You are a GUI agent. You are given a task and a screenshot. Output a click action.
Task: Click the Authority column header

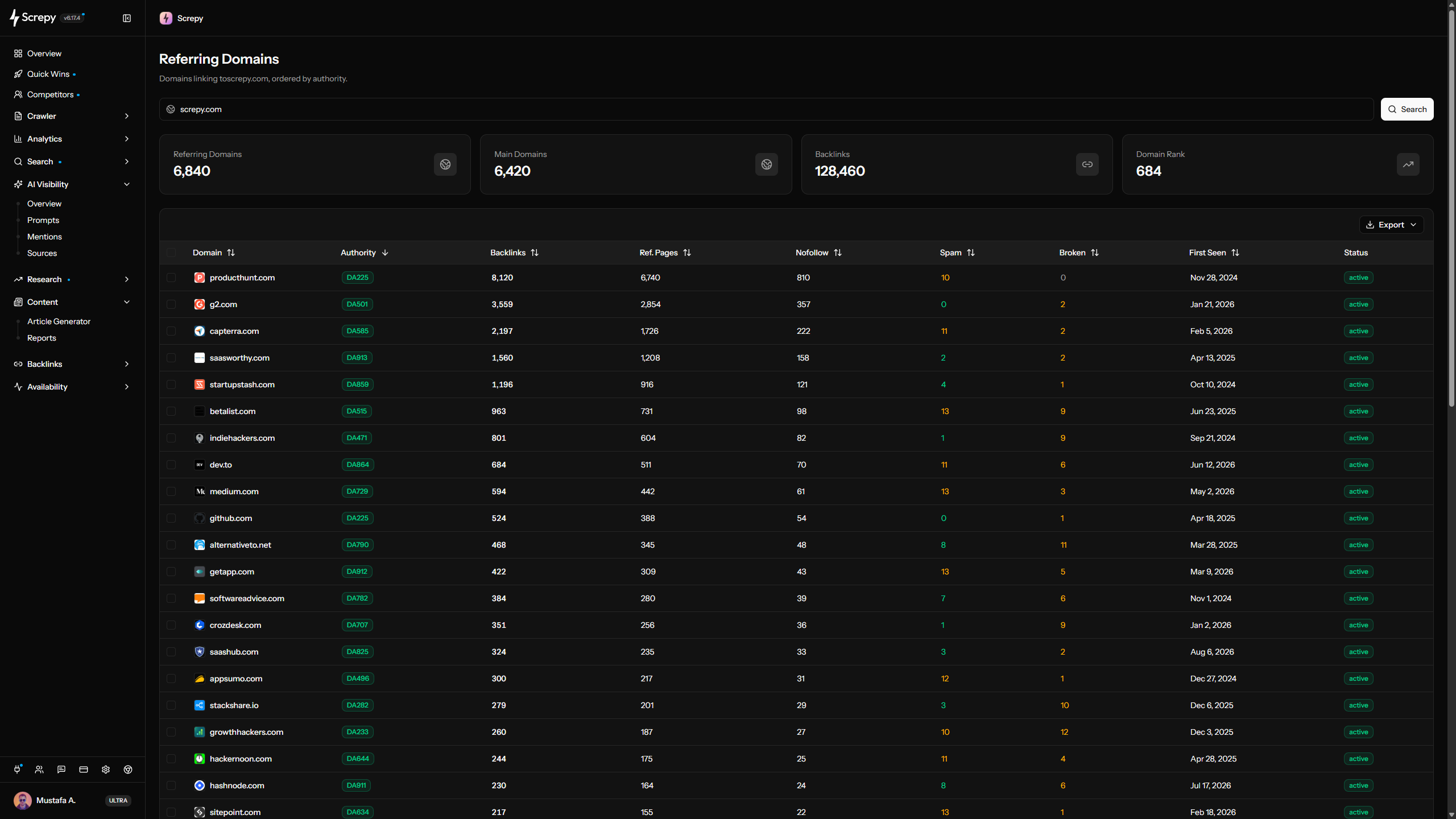pos(364,253)
